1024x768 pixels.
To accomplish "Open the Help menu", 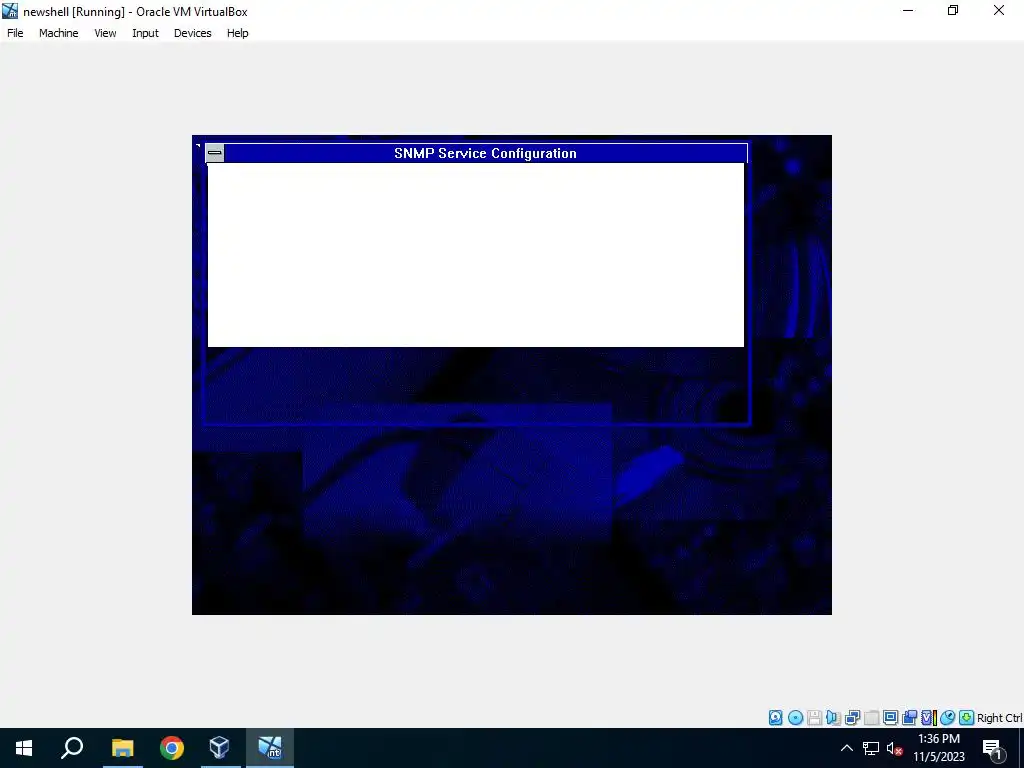I will click(x=238, y=33).
